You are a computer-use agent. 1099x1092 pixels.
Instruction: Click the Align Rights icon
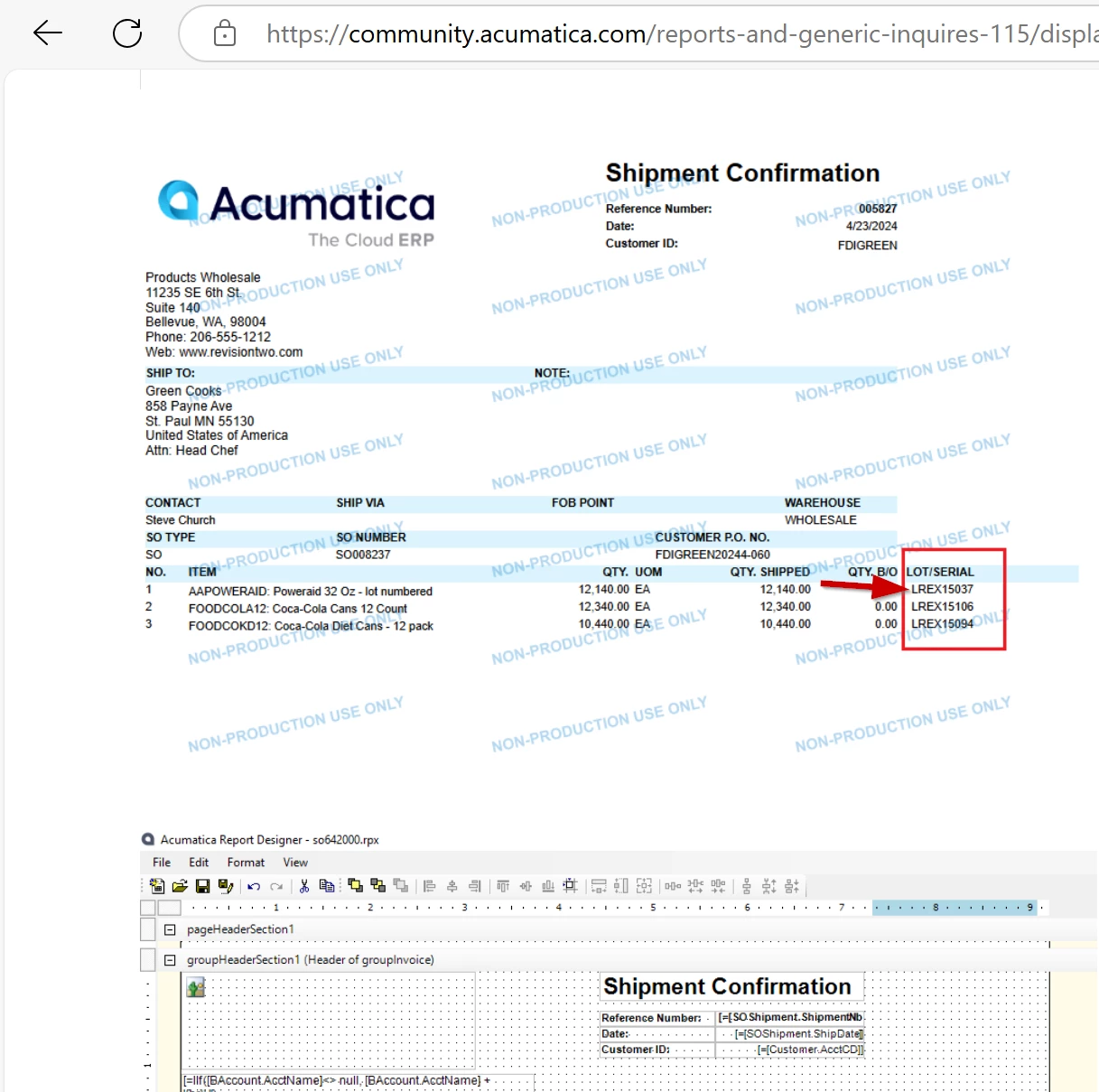[475, 886]
